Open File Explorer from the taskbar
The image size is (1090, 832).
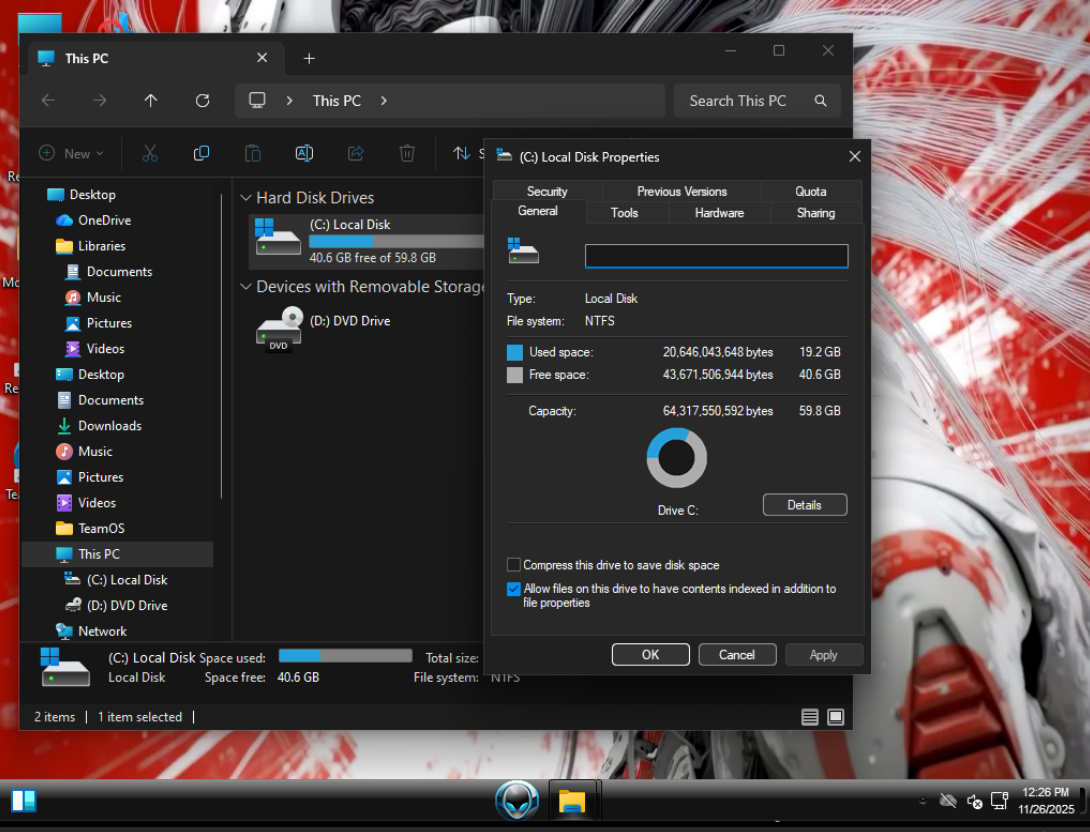[x=571, y=801]
